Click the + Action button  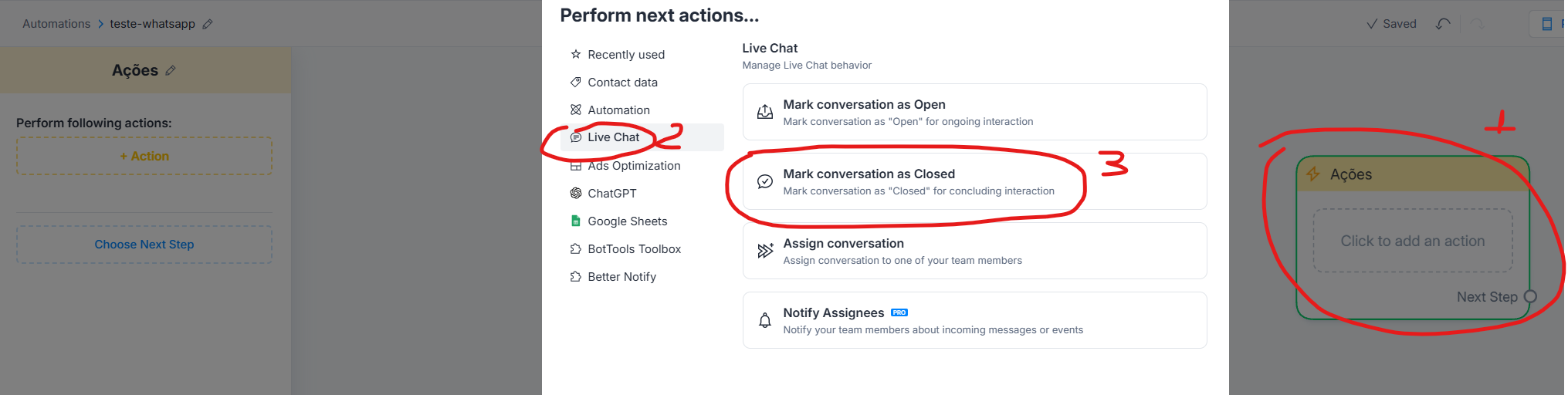144,156
